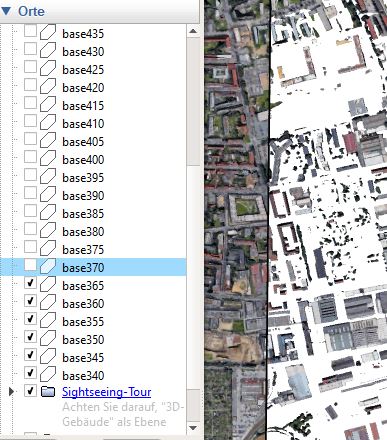Uncheck the Sightseeing-Tour checkbox
Screen dimensions: 387x440
(30, 391)
